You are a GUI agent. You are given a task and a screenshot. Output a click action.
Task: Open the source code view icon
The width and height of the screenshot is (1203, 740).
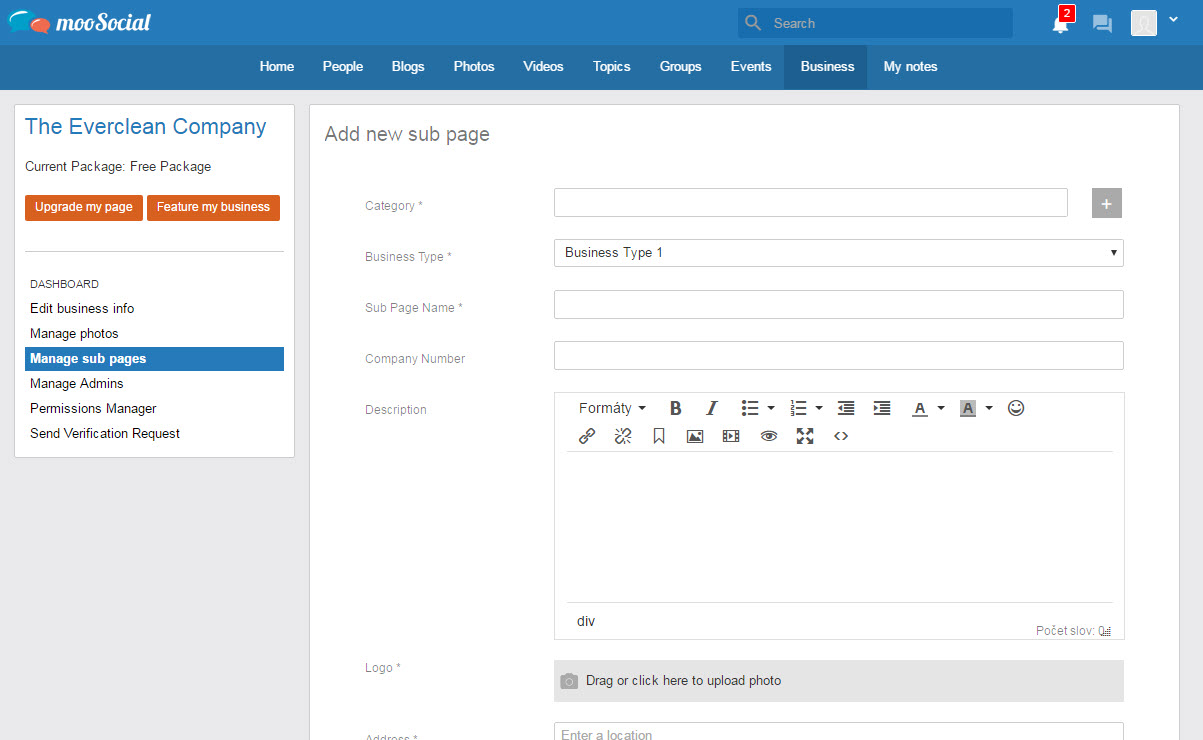[841, 436]
